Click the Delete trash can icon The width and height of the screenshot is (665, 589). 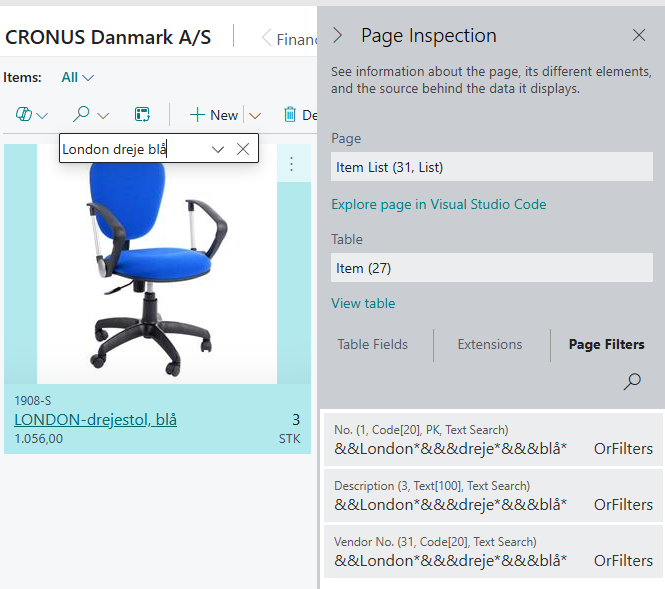coord(290,114)
